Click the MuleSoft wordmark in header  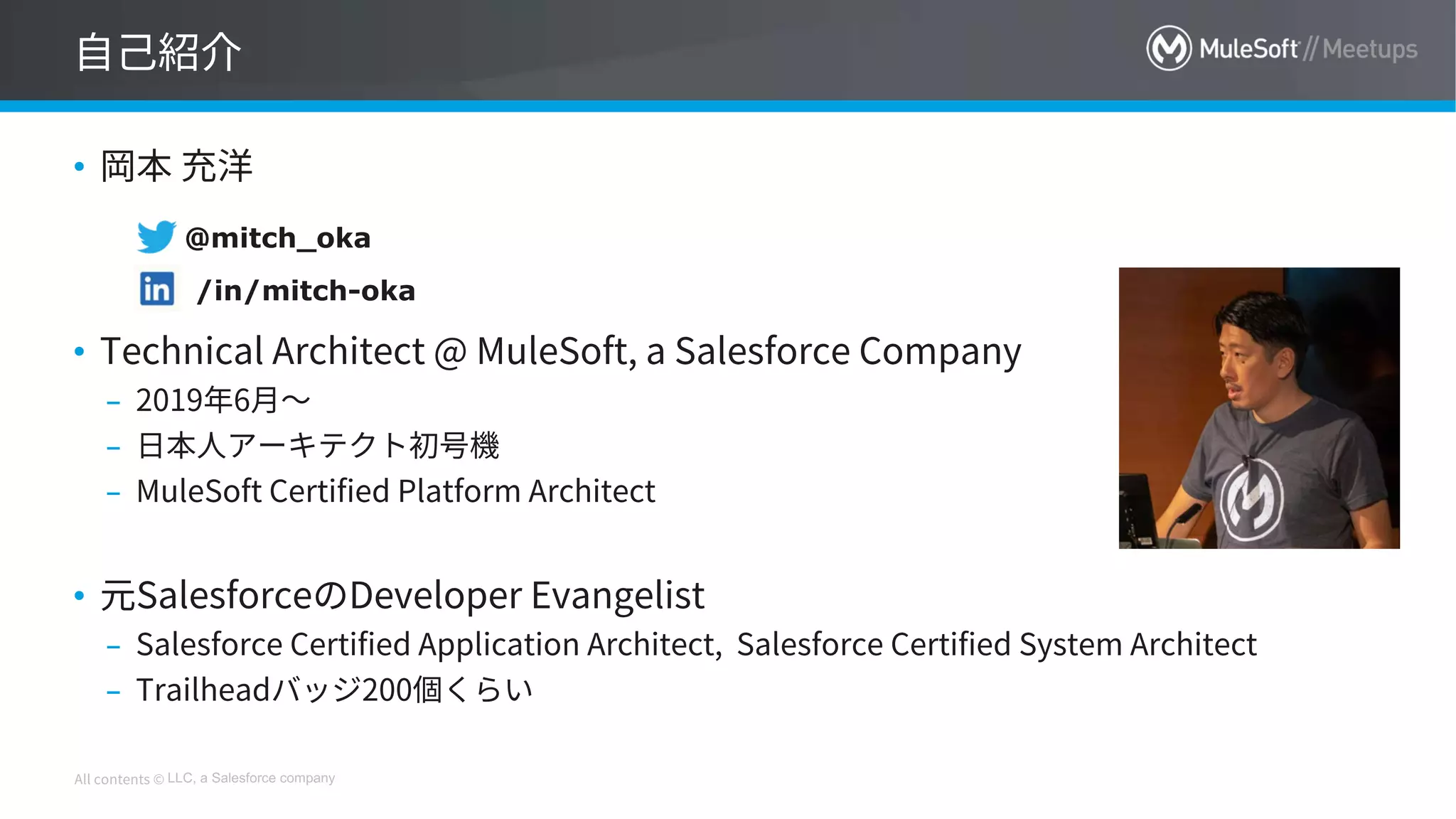pos(1248,48)
